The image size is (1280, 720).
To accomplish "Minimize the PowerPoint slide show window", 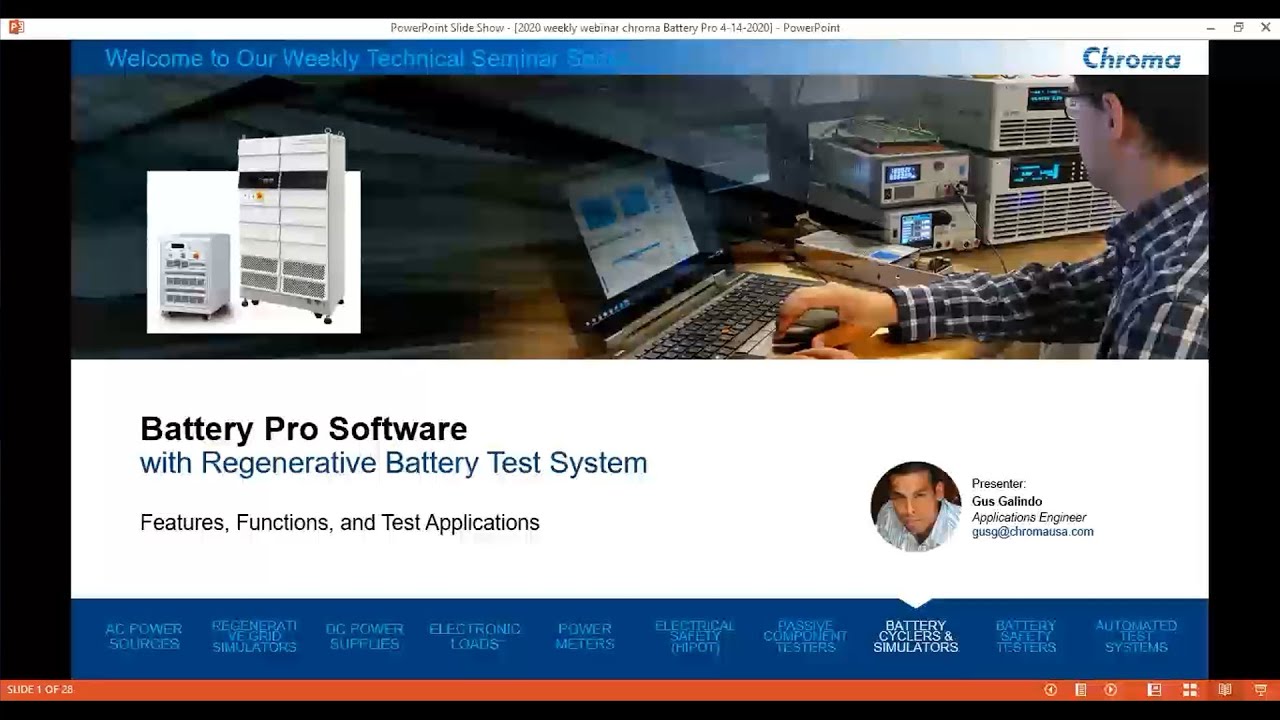I will (x=1210, y=27).
